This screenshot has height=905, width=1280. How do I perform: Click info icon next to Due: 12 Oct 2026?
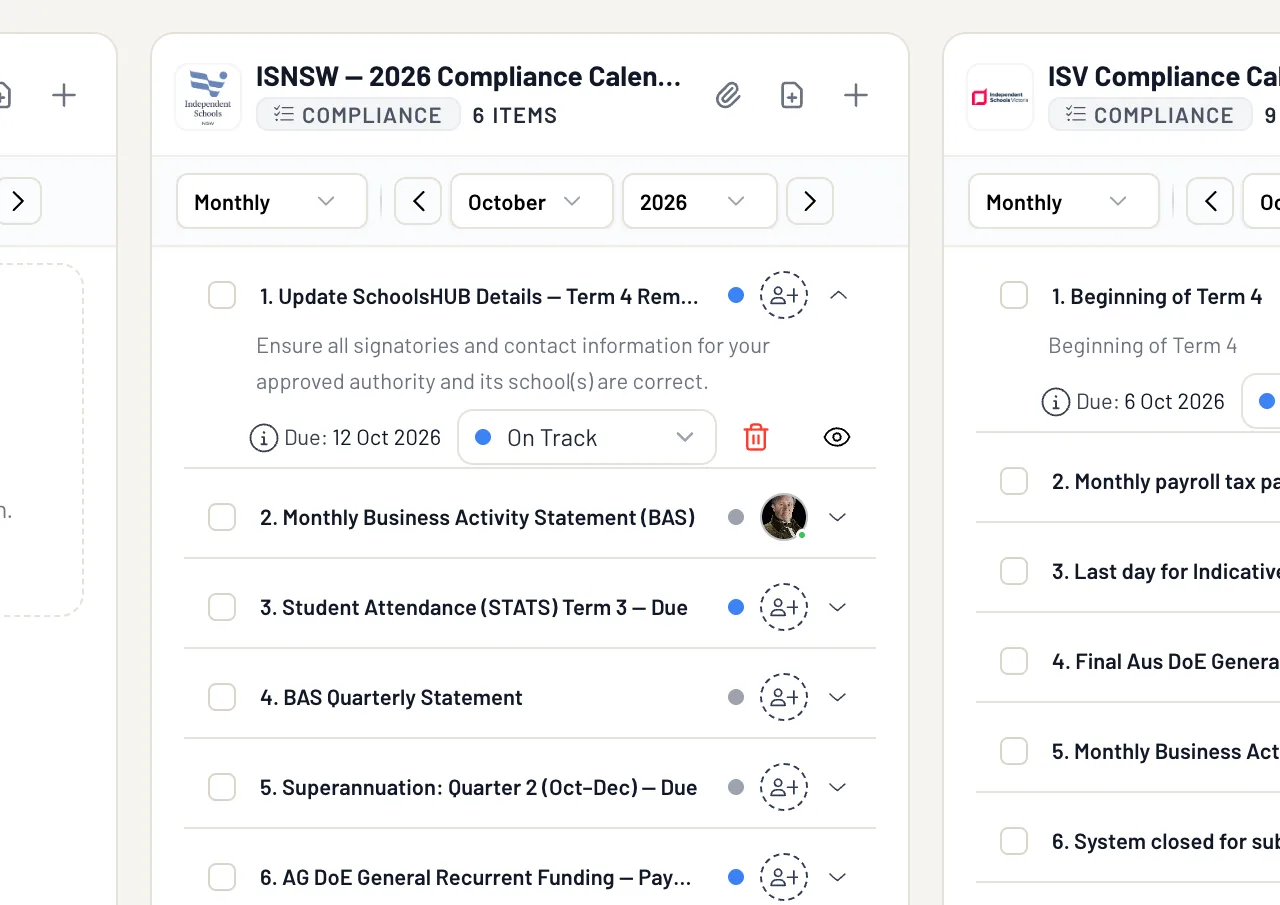tap(263, 438)
